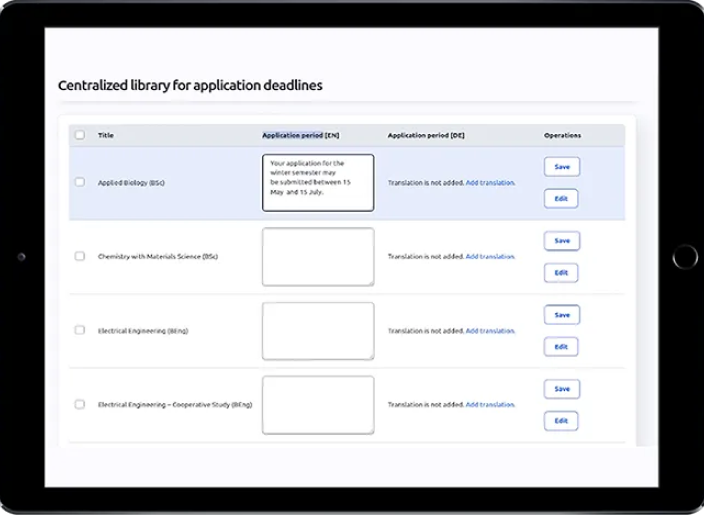Toggle the select-all checkbox in table header
This screenshot has height=515, width=704.
tap(80, 135)
